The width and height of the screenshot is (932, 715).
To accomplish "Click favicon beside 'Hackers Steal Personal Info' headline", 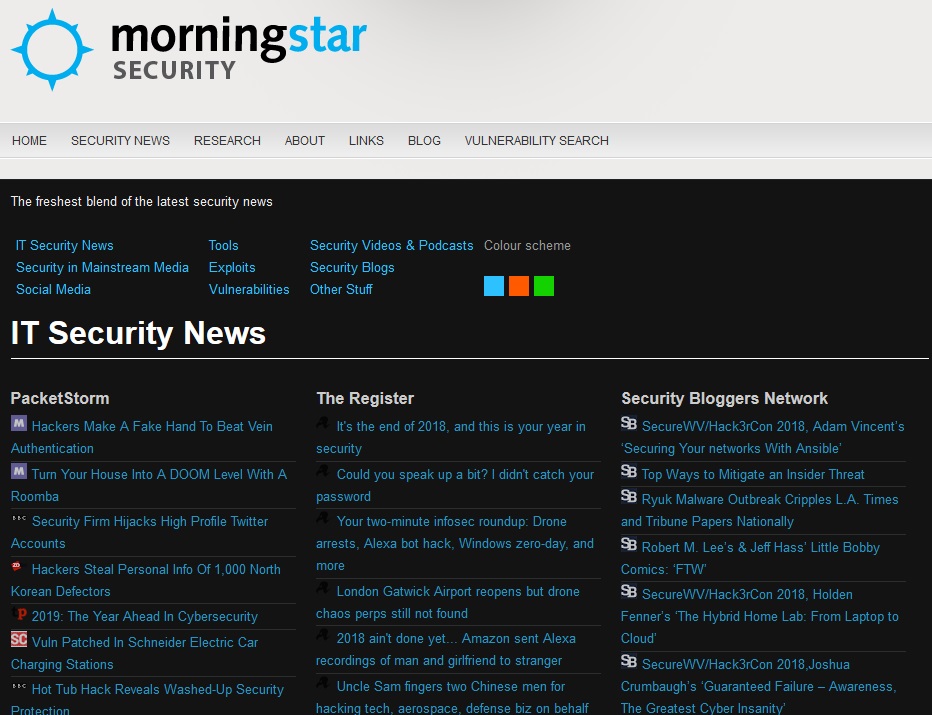I will 17,566.
